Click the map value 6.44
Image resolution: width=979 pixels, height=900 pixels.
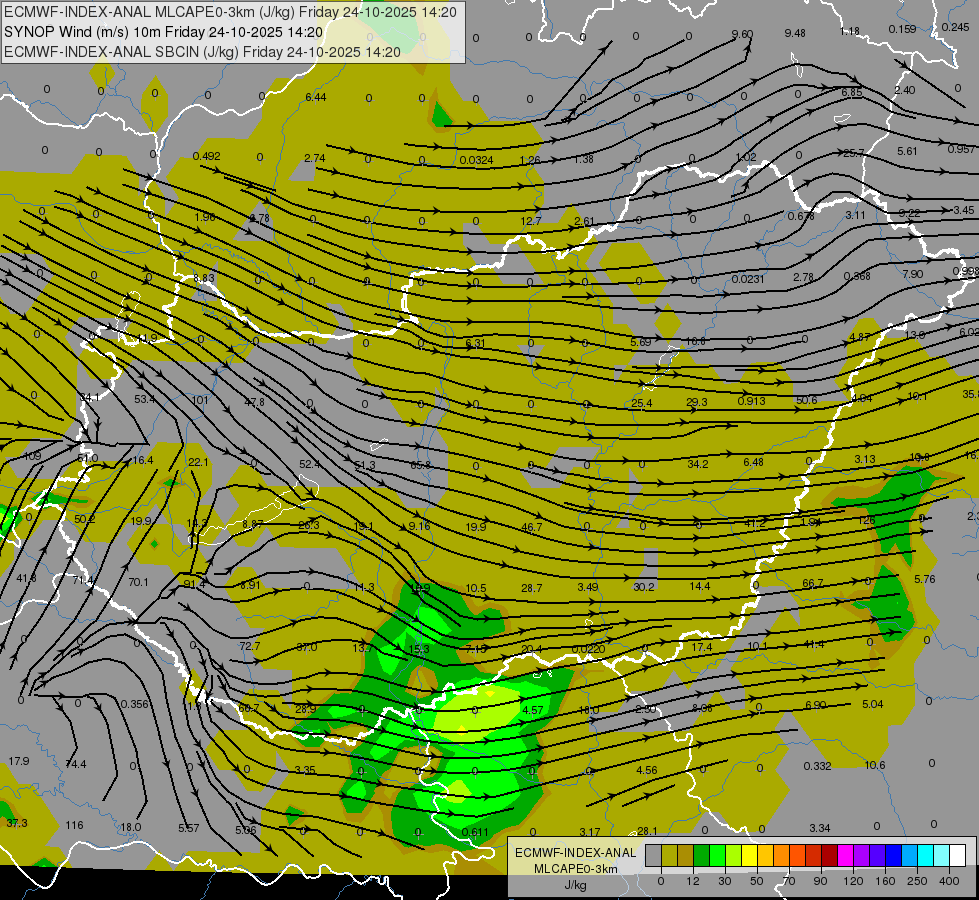316,97
